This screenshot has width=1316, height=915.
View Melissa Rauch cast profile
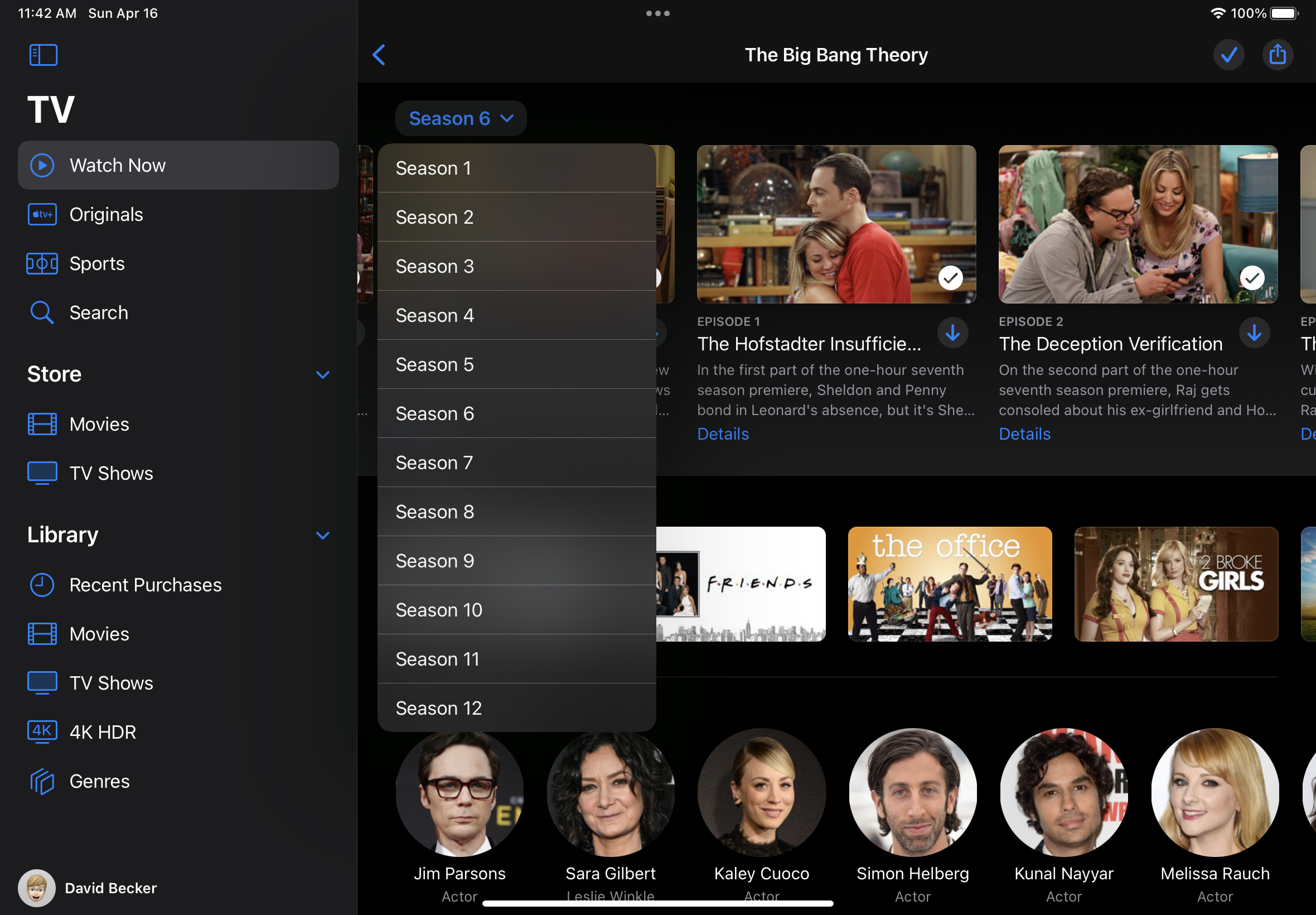1215,793
